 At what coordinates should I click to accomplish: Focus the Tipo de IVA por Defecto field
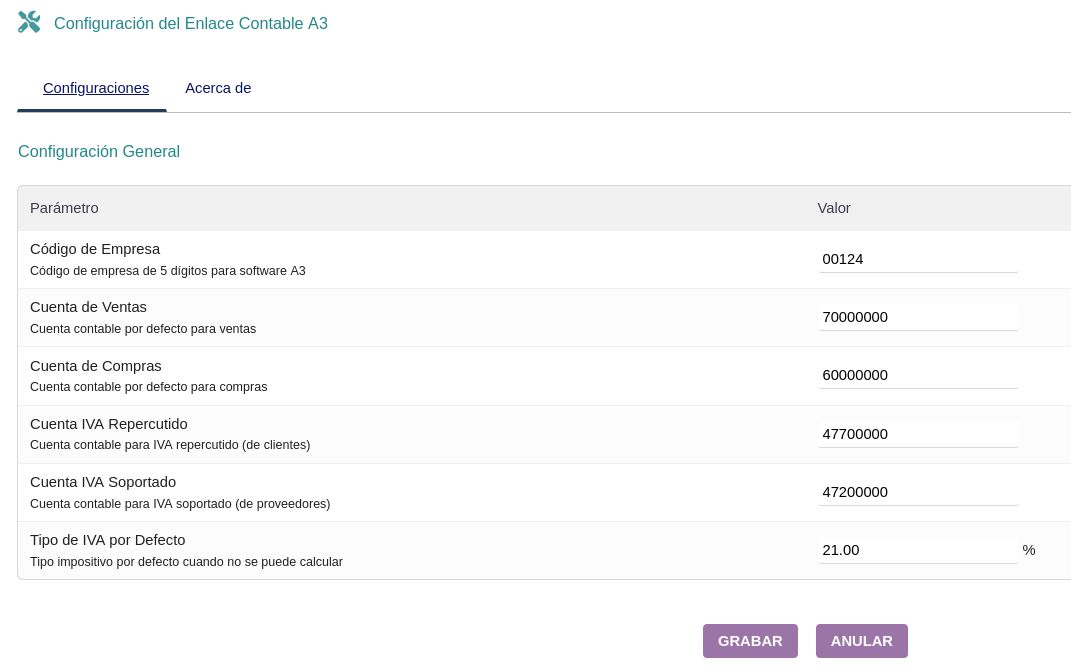917,550
